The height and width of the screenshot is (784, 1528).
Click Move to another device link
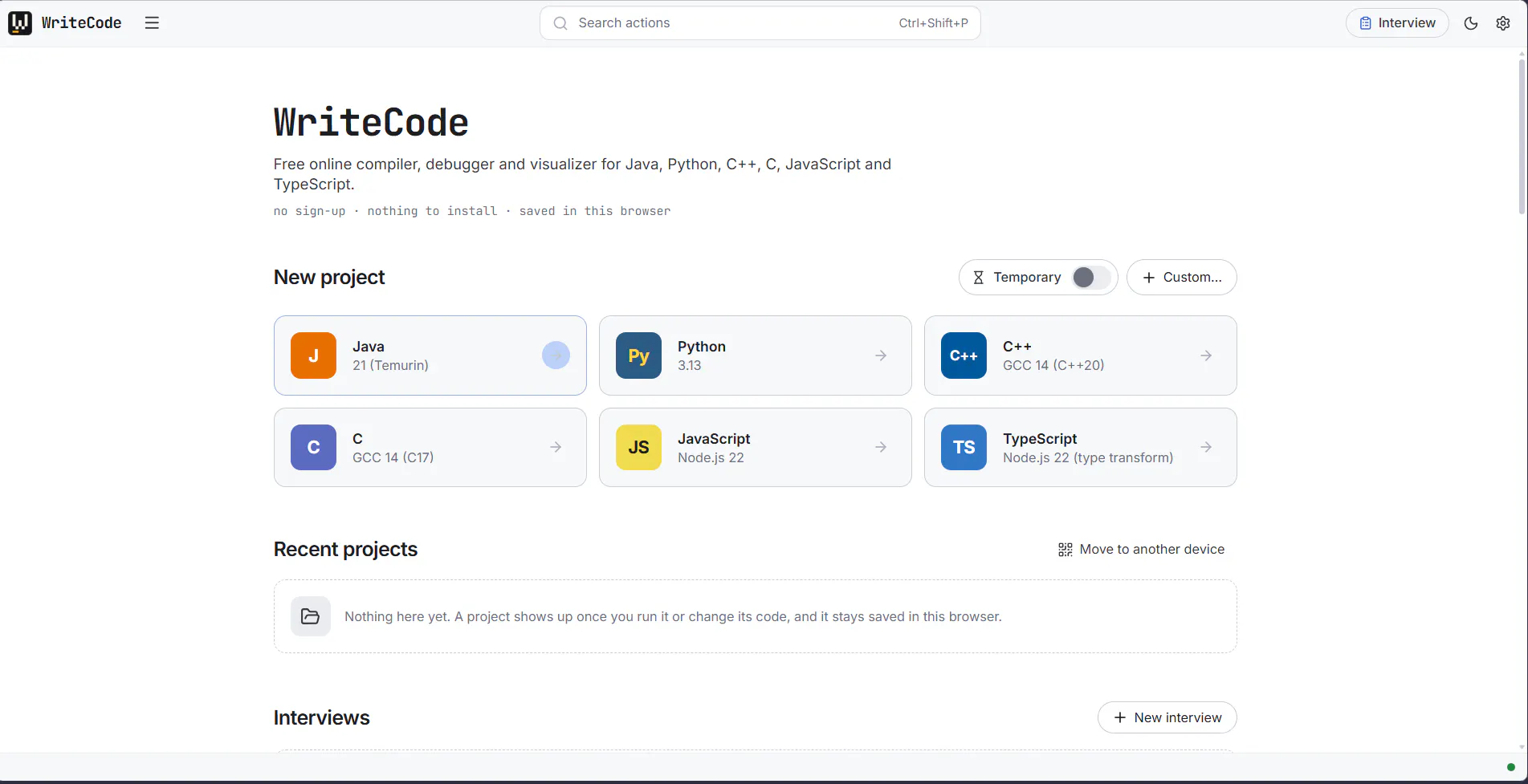point(1141,550)
